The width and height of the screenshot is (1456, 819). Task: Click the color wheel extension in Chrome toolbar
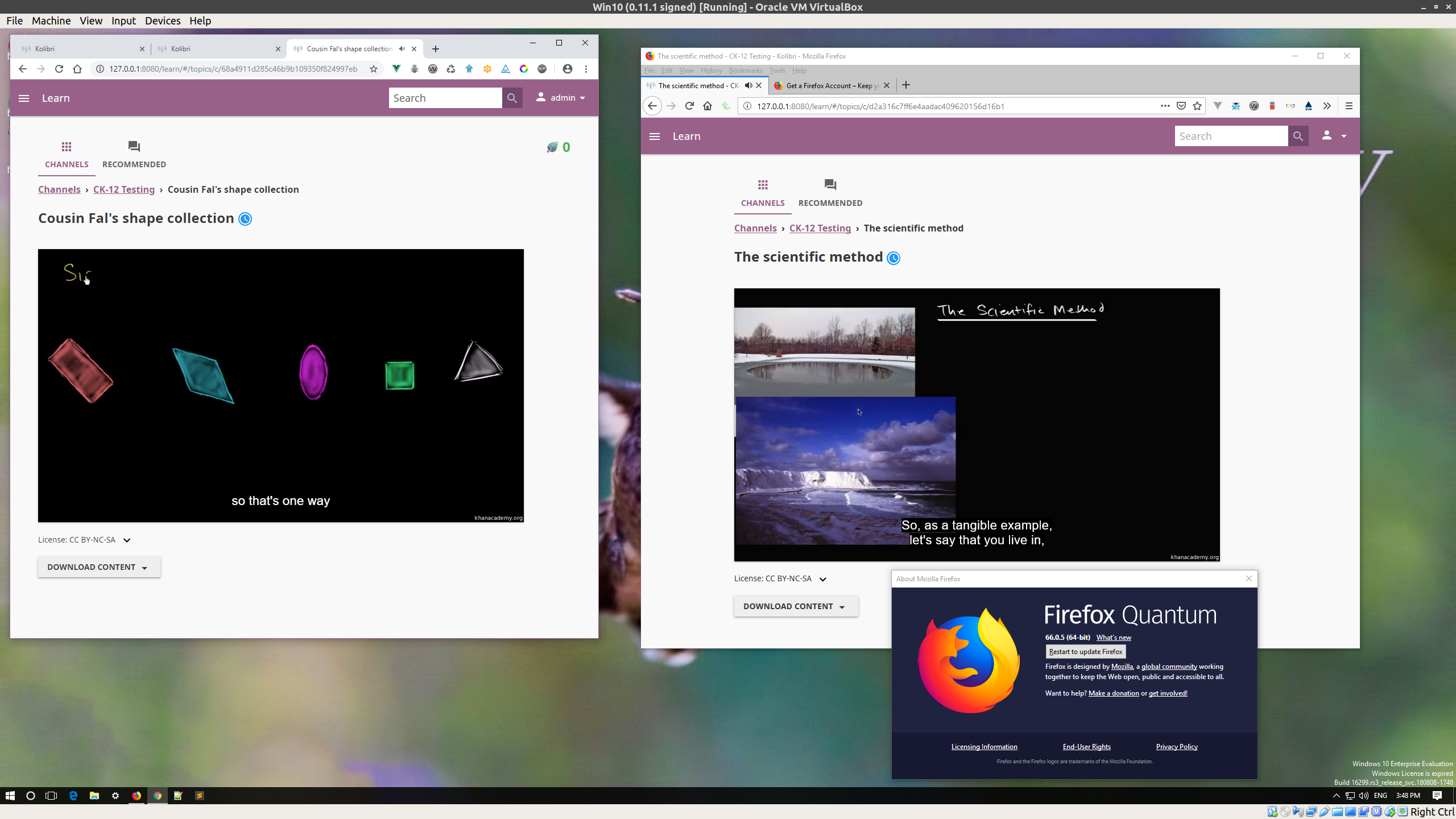click(523, 68)
